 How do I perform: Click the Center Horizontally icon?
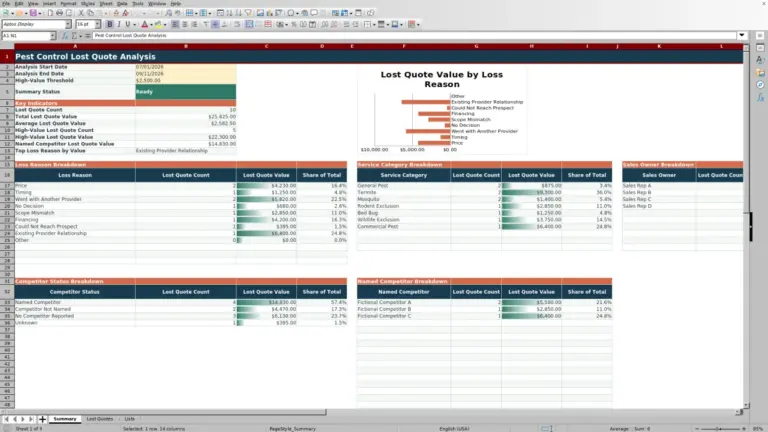pos(185,24)
